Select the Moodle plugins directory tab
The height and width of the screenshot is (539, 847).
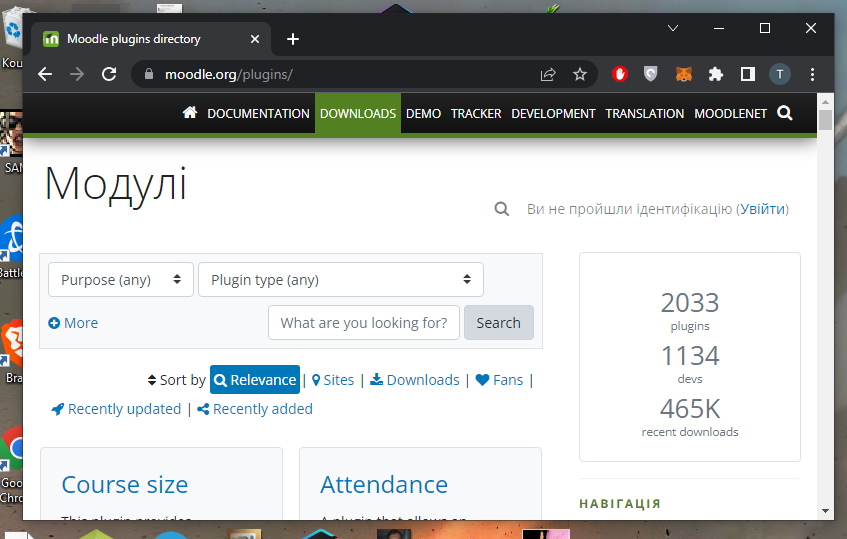151,39
